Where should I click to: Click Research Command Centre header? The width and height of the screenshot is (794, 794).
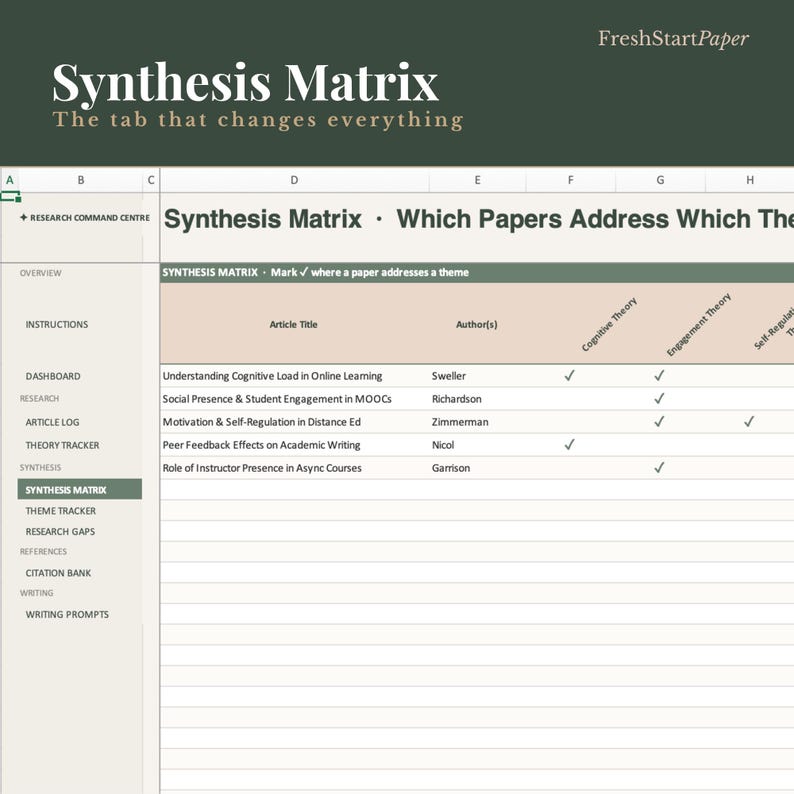(90, 218)
